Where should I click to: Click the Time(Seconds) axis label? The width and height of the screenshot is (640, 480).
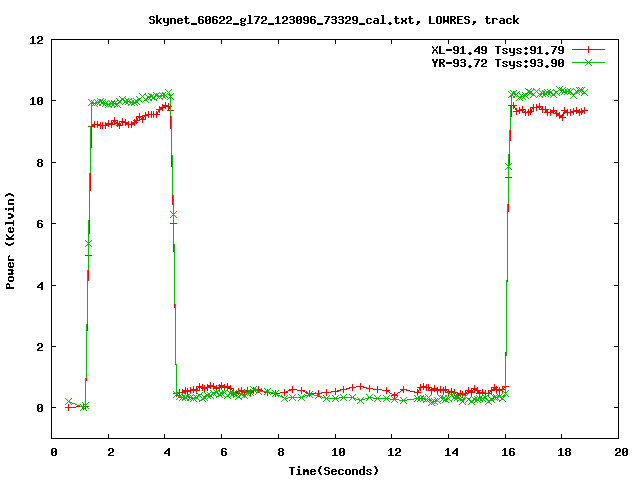point(334,471)
